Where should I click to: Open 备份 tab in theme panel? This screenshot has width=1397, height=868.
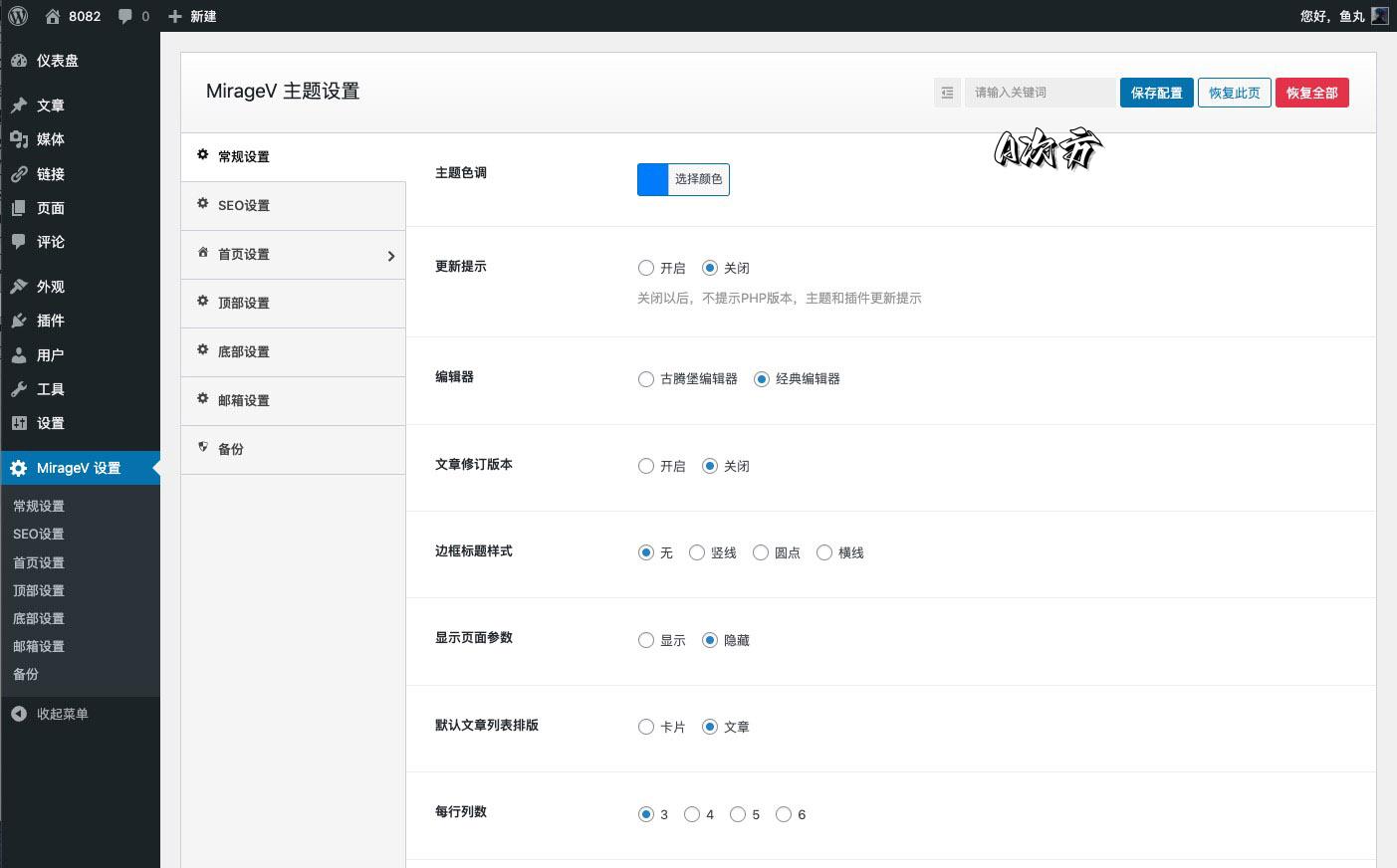coord(293,449)
